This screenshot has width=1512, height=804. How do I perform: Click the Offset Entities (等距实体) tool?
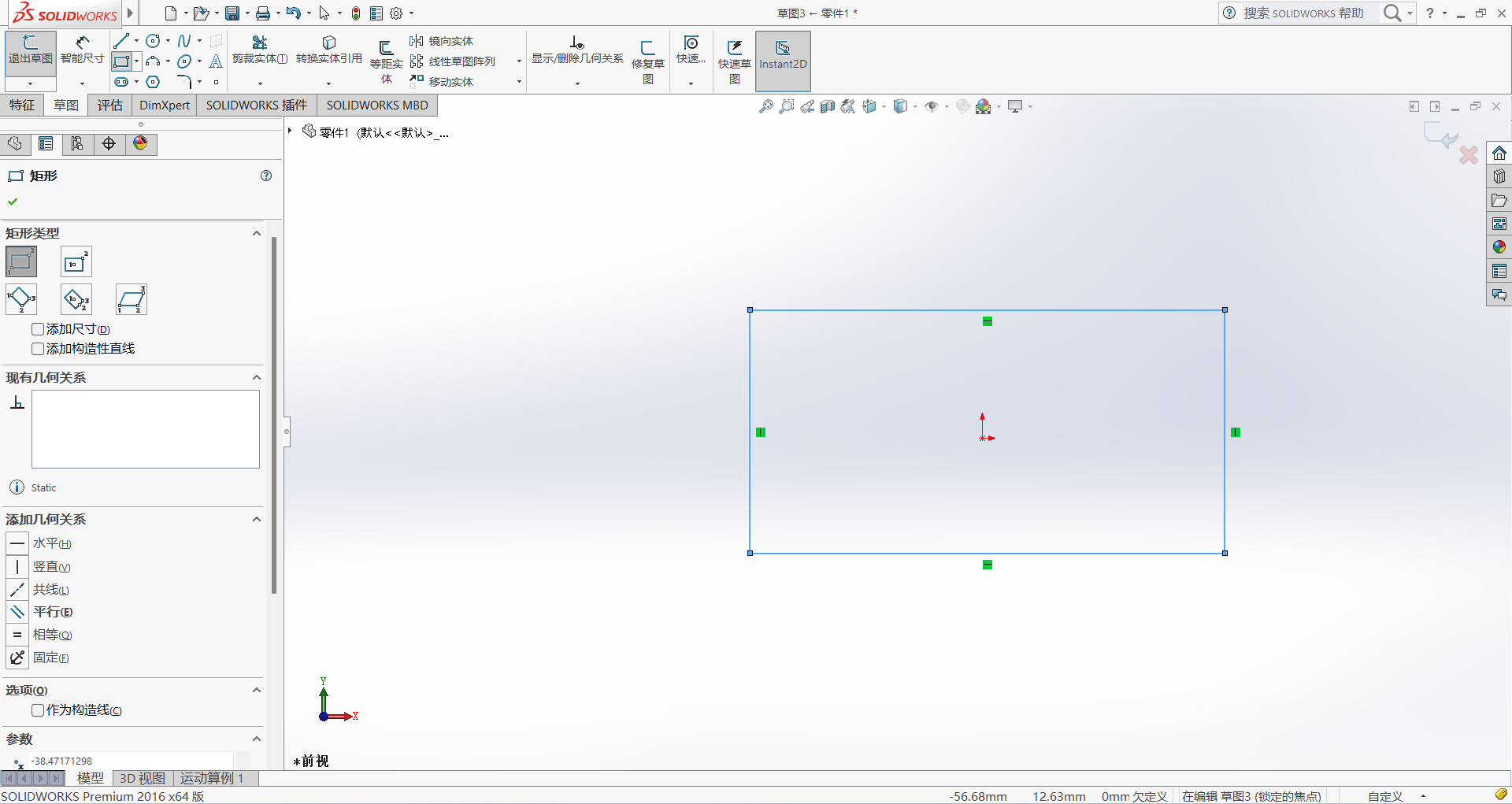(x=387, y=61)
